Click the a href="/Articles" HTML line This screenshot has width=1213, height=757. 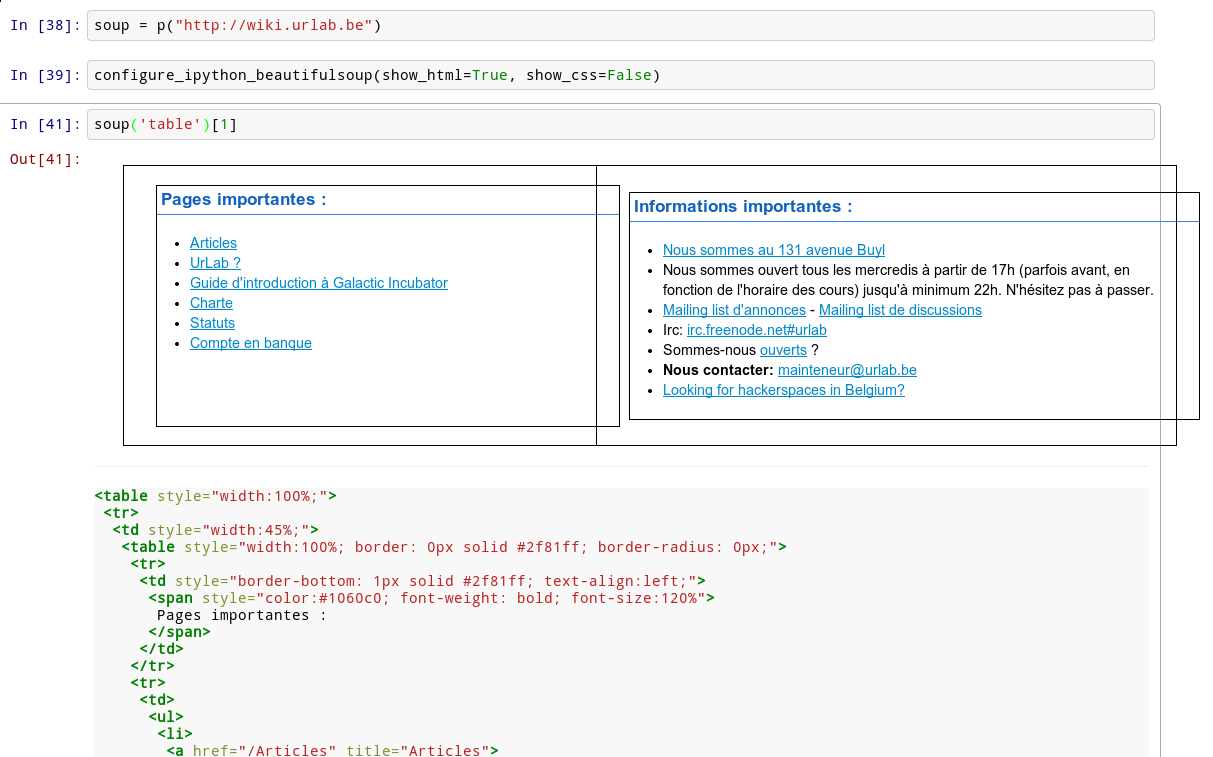coord(332,750)
